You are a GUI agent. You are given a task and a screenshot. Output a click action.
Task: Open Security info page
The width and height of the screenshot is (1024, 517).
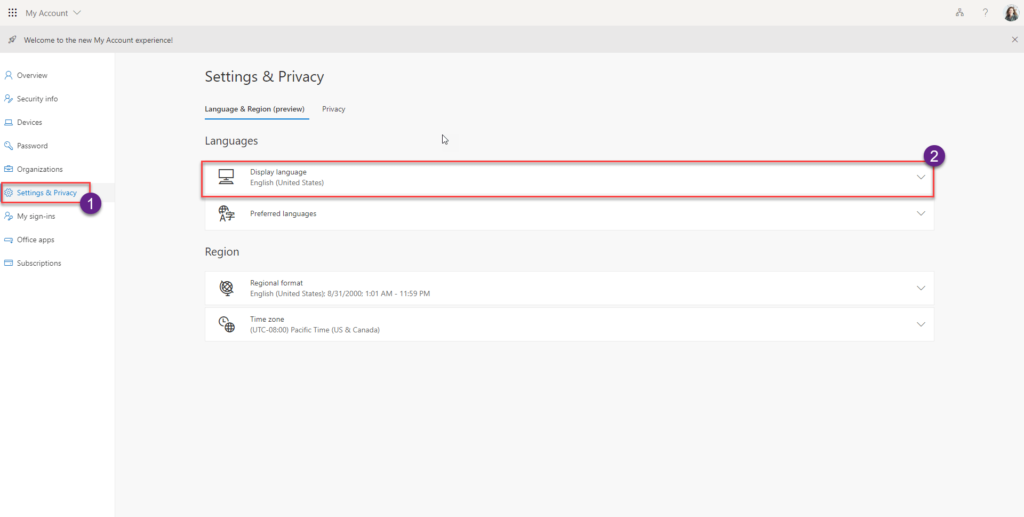(37, 99)
